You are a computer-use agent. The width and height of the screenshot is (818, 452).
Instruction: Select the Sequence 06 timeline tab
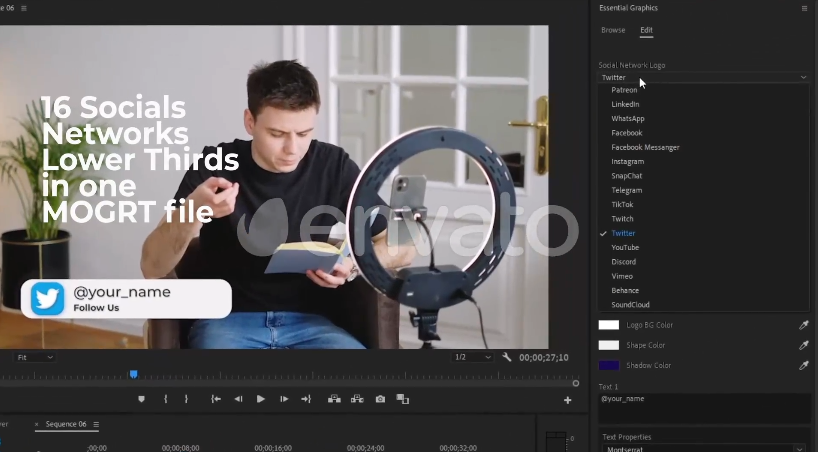pos(66,424)
